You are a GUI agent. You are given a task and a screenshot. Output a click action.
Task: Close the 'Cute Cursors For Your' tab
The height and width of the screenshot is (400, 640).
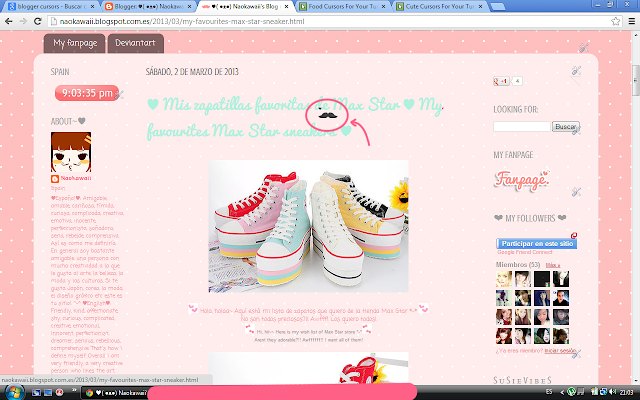(480, 7)
